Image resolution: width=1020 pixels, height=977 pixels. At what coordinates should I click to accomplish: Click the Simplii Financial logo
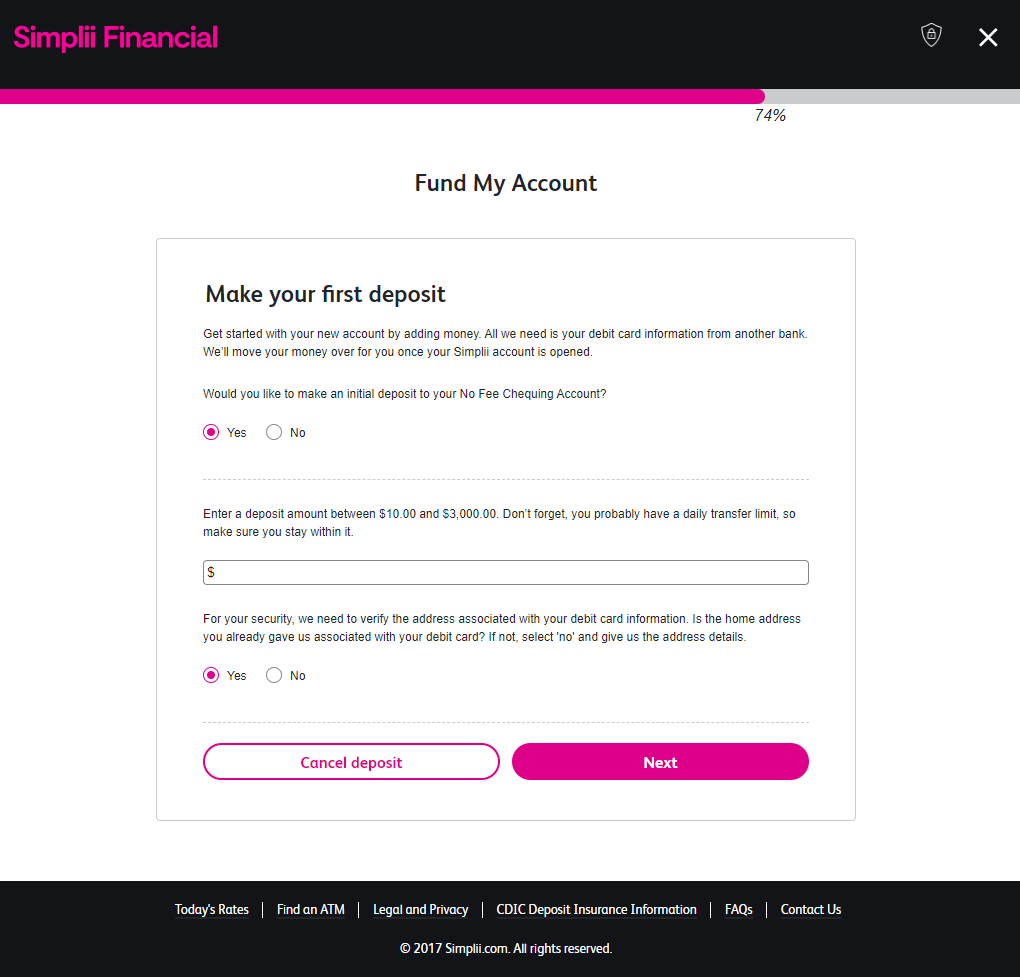(116, 38)
